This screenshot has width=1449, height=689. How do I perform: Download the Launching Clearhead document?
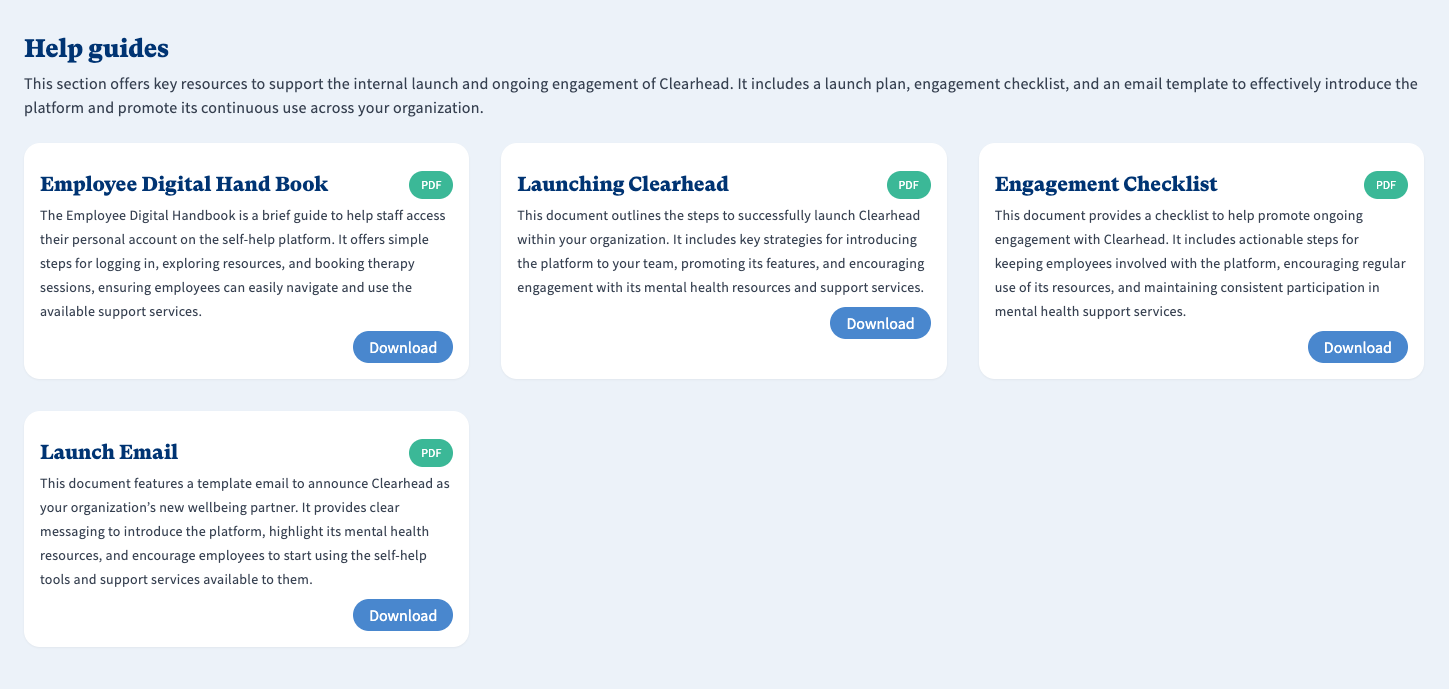pyautogui.click(x=880, y=324)
